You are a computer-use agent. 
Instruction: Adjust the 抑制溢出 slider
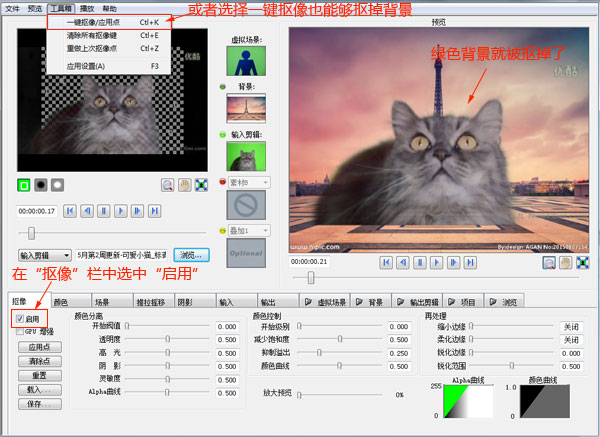tap(339, 353)
